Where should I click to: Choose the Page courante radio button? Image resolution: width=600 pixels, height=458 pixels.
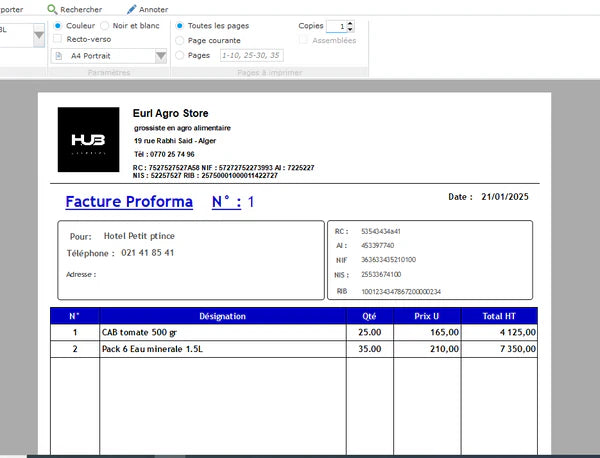pos(179,40)
